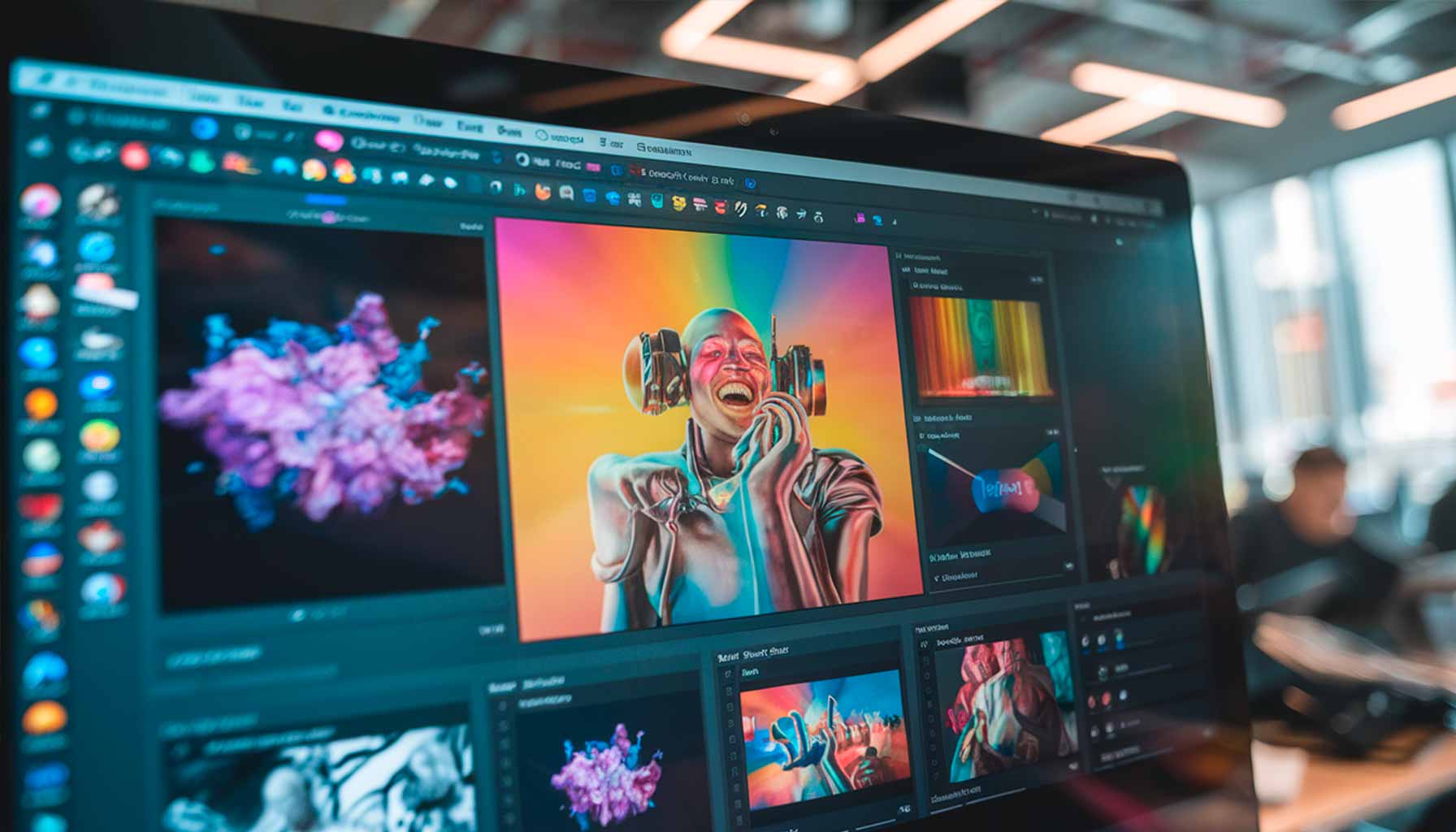Click the orange fox-shaped icon in the toolbar
This screenshot has width=1456, height=832.
[543, 193]
